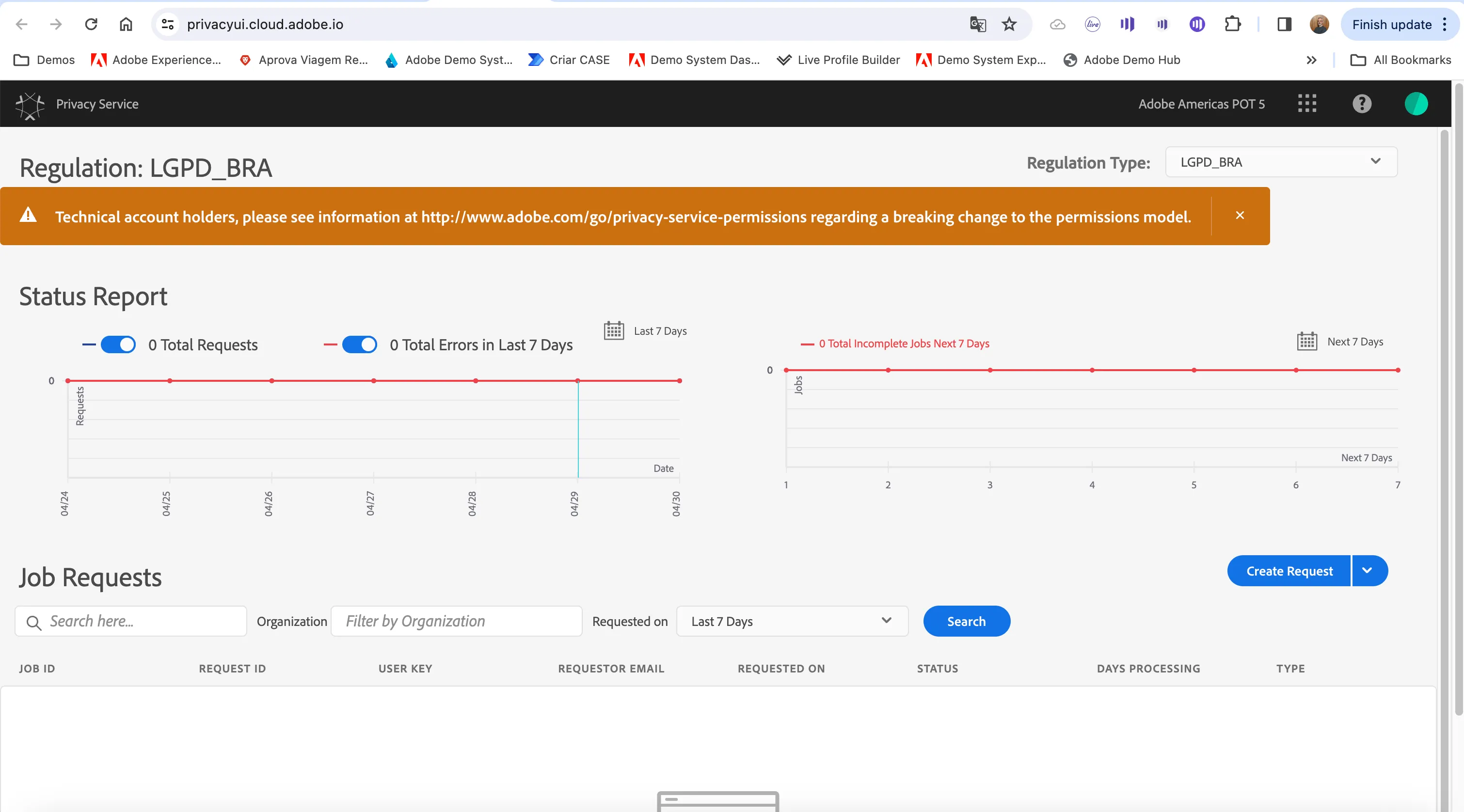Click the browser forward arrow
Viewport: 1464px width, 812px height.
[x=56, y=24]
